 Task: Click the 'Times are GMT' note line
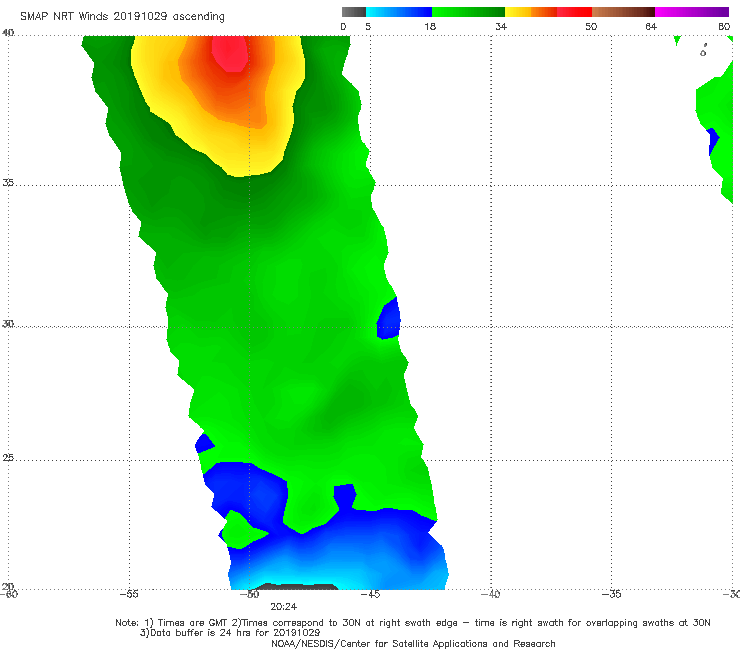coord(413,623)
